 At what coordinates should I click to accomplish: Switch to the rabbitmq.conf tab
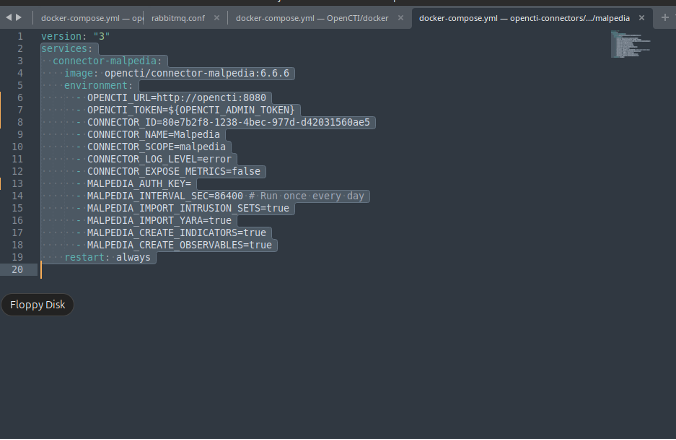pos(178,18)
